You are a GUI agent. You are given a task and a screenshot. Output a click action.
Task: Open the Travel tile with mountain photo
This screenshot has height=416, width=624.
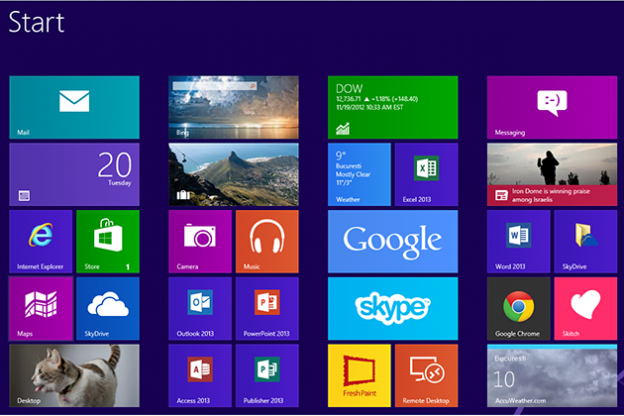click(x=234, y=174)
